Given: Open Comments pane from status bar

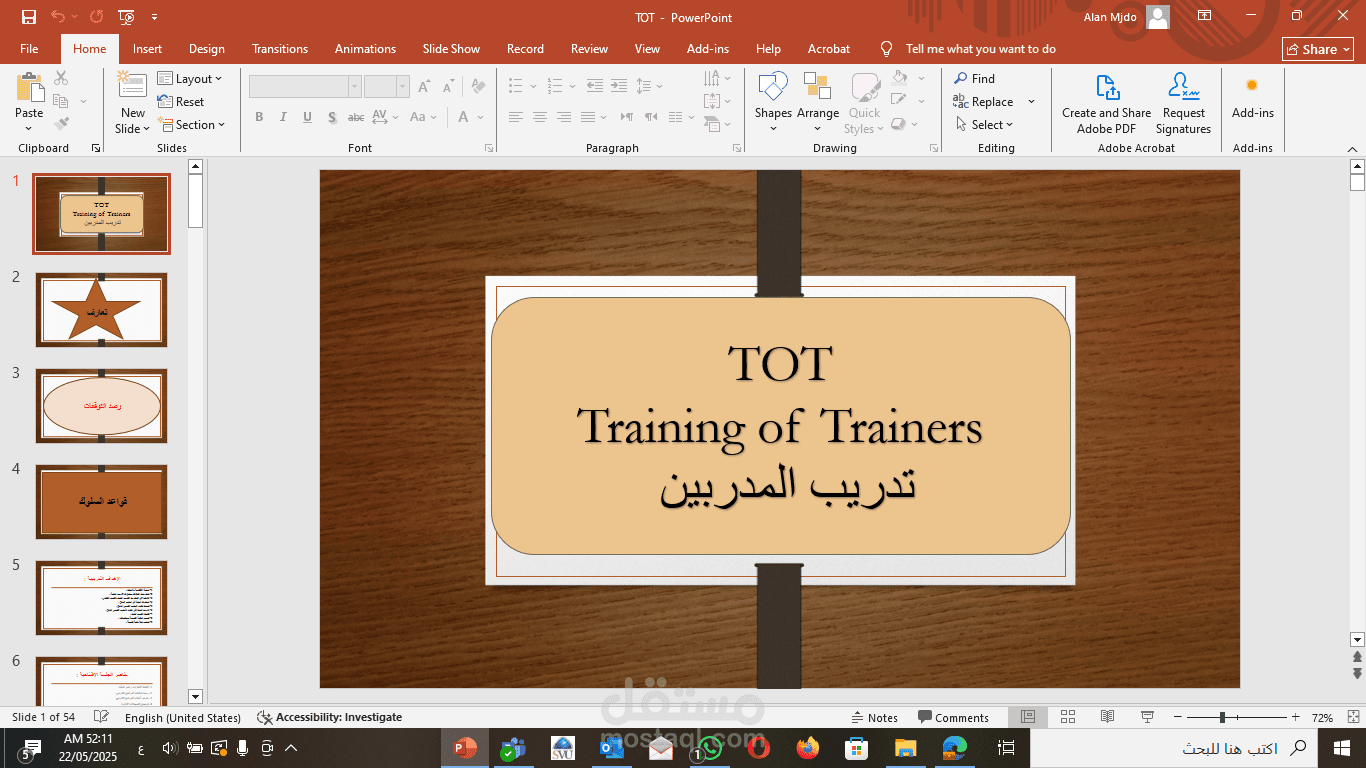Looking at the screenshot, I should (x=953, y=718).
